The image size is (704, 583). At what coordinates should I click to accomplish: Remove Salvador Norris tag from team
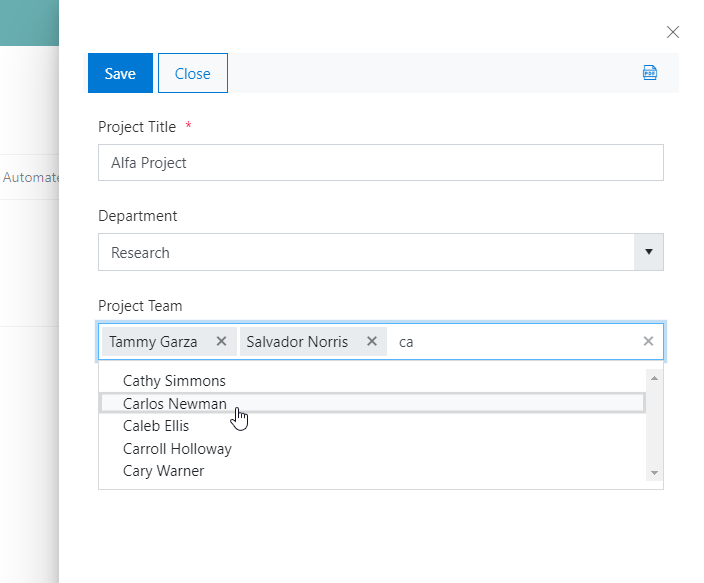coord(371,341)
